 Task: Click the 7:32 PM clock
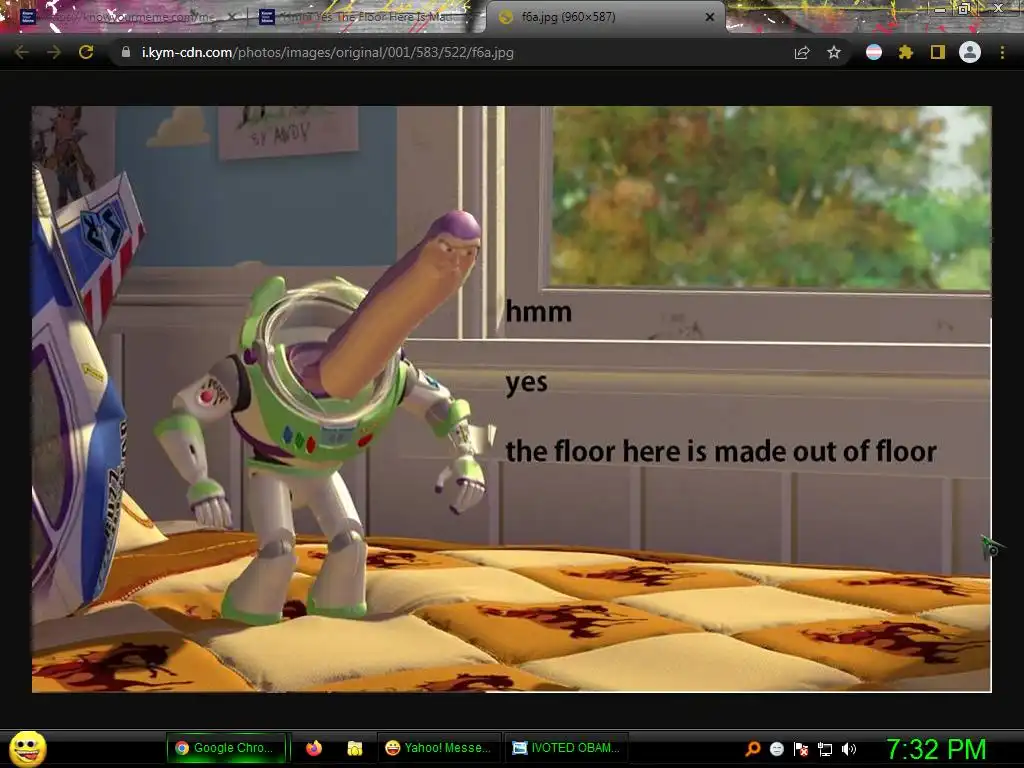(x=936, y=748)
